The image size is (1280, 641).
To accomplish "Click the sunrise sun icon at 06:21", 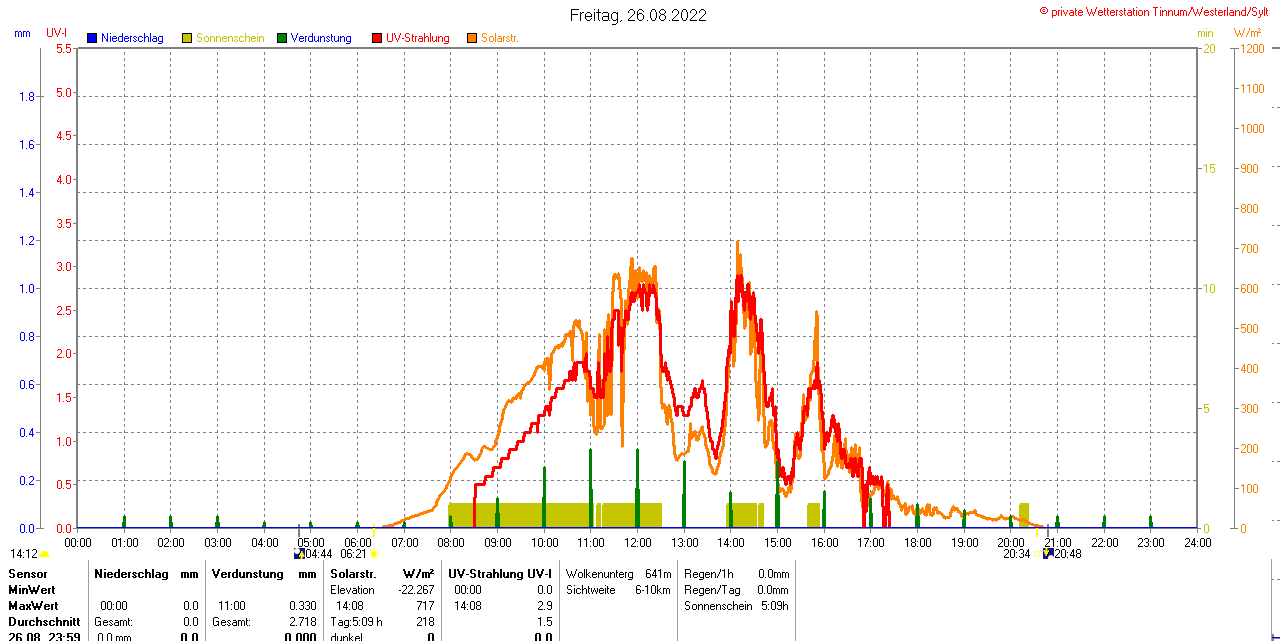I will click(374, 554).
